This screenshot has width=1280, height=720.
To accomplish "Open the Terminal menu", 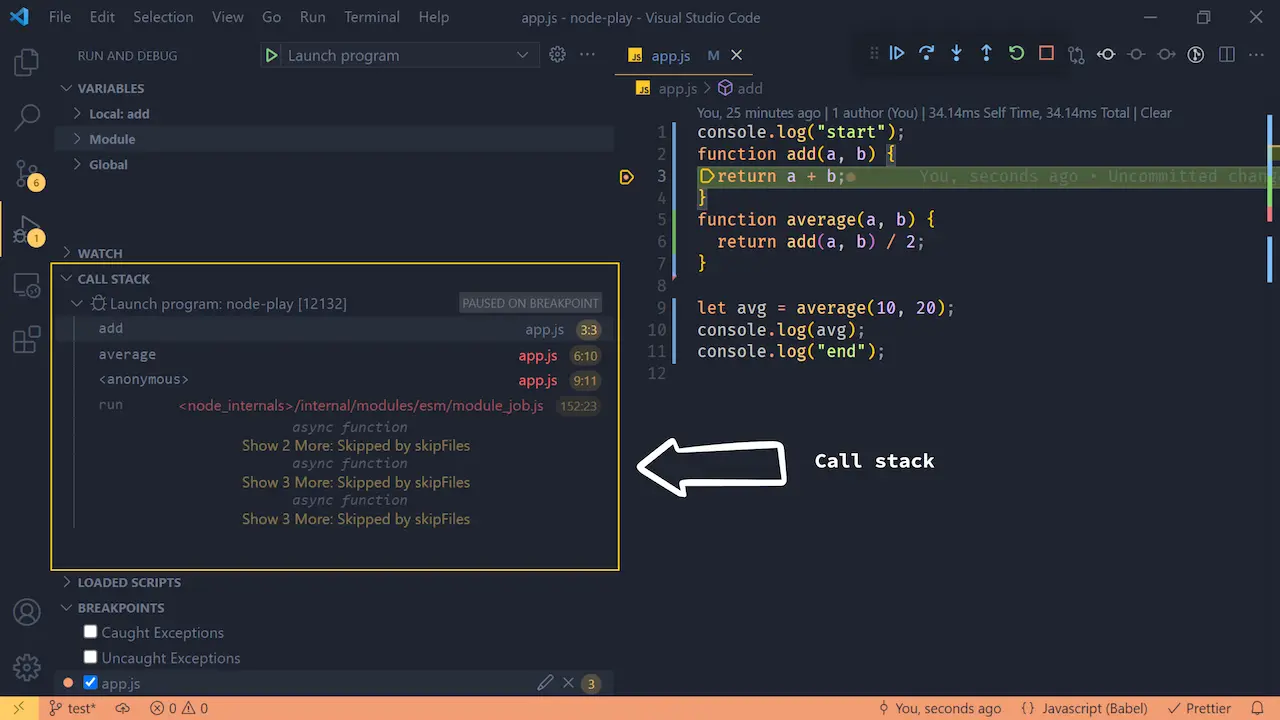I will pos(371,17).
